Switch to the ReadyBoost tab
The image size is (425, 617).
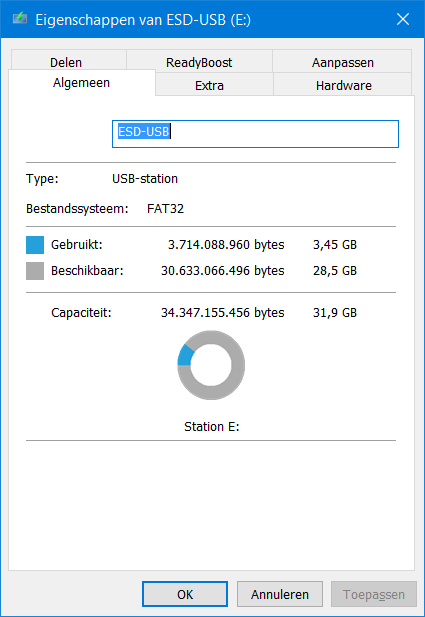pyautogui.click(x=199, y=61)
